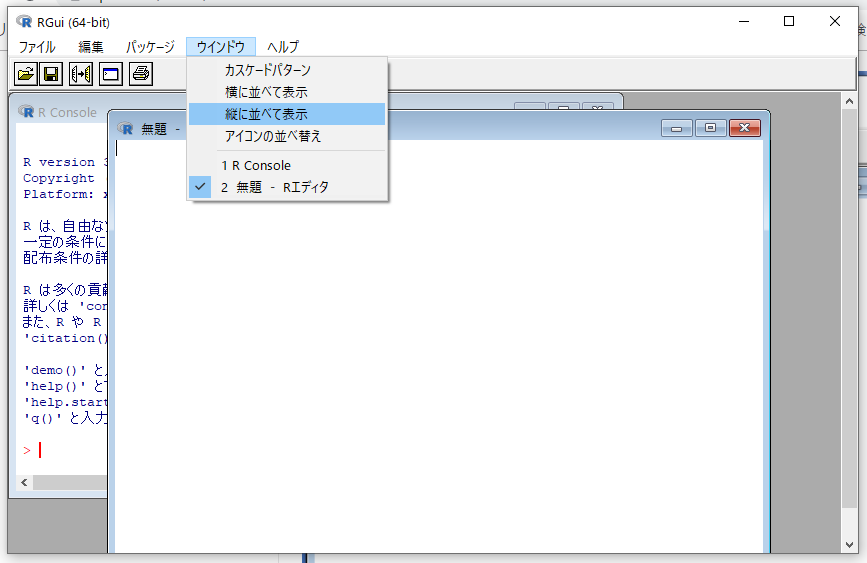
Task: Open the パッケージ menu
Action: click(150, 47)
